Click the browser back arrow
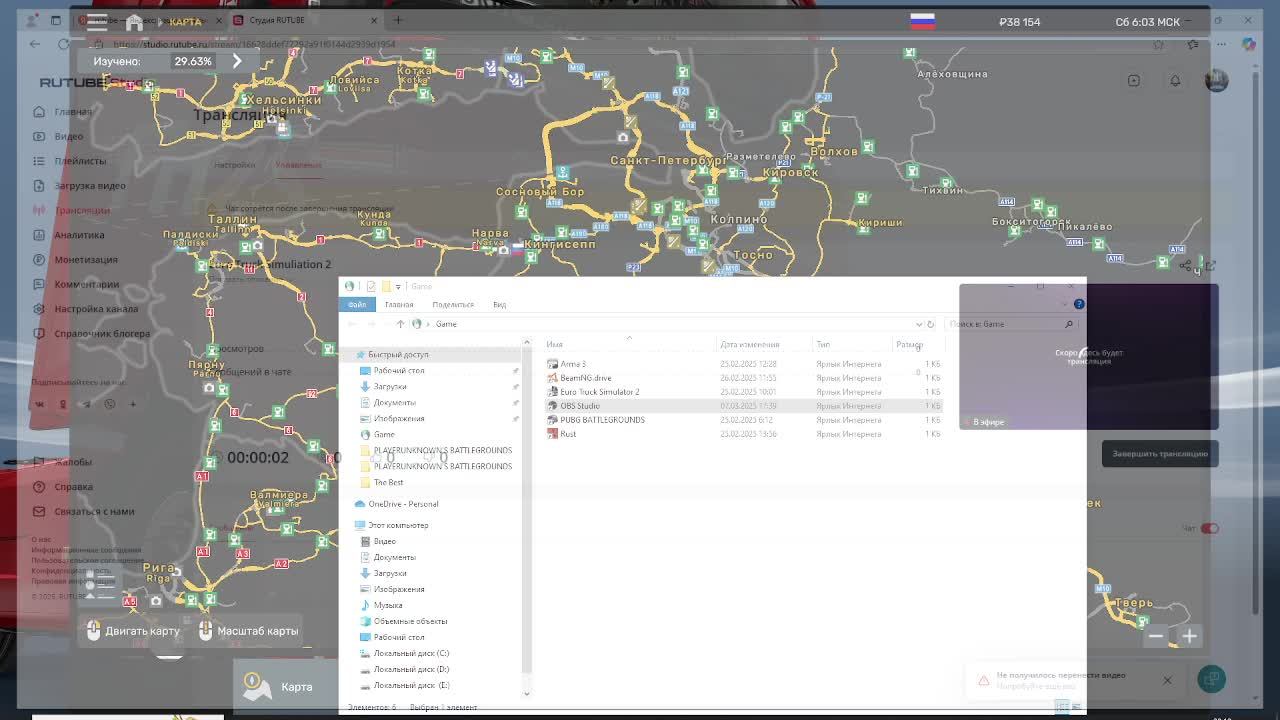Viewport: 1280px width, 720px height. point(35,44)
